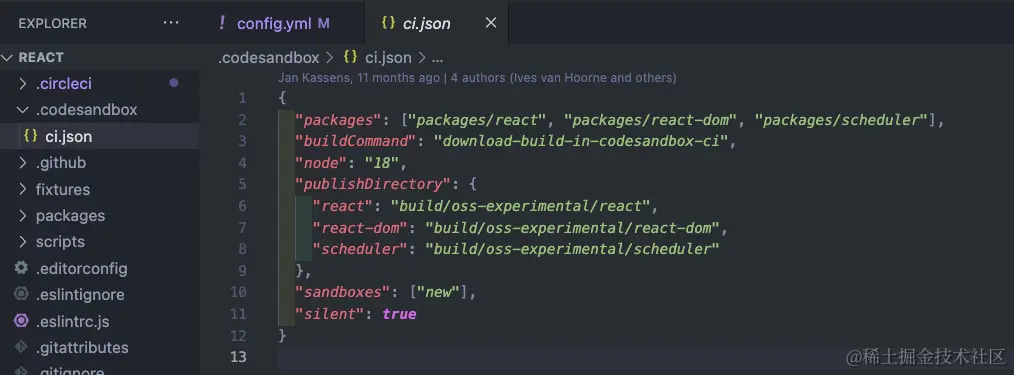Switch to the config.yml tab
Screen dimensions: 1014x375
tap(274, 23)
